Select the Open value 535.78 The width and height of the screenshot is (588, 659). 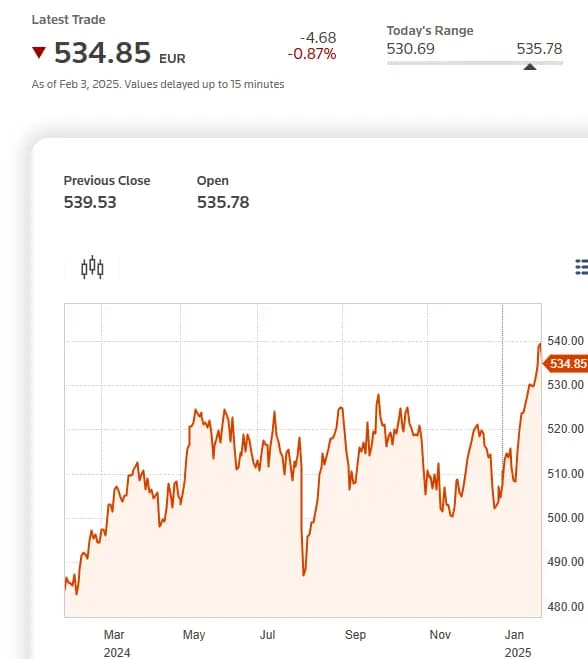223,202
